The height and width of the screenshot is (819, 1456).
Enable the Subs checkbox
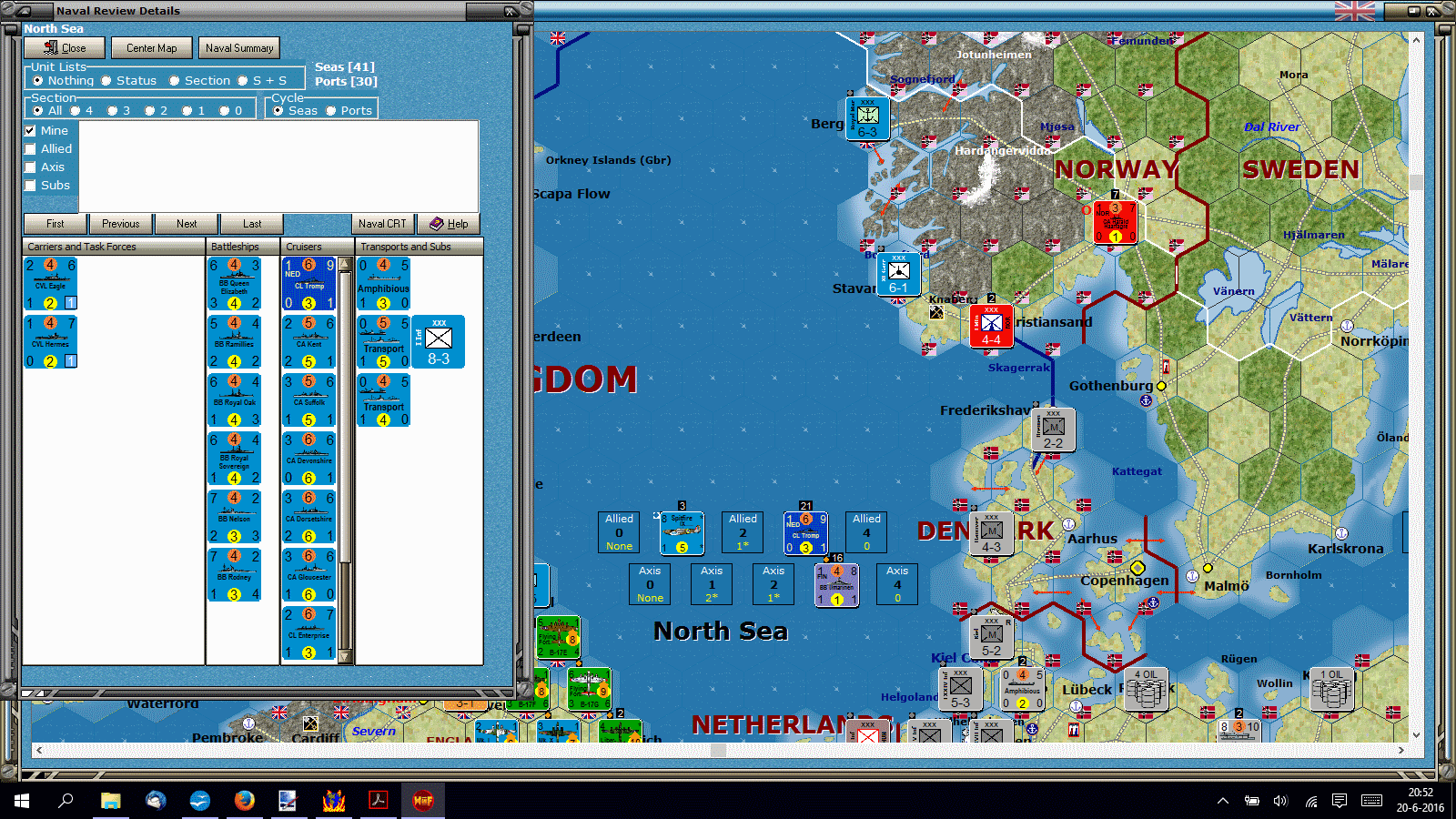pos(30,186)
